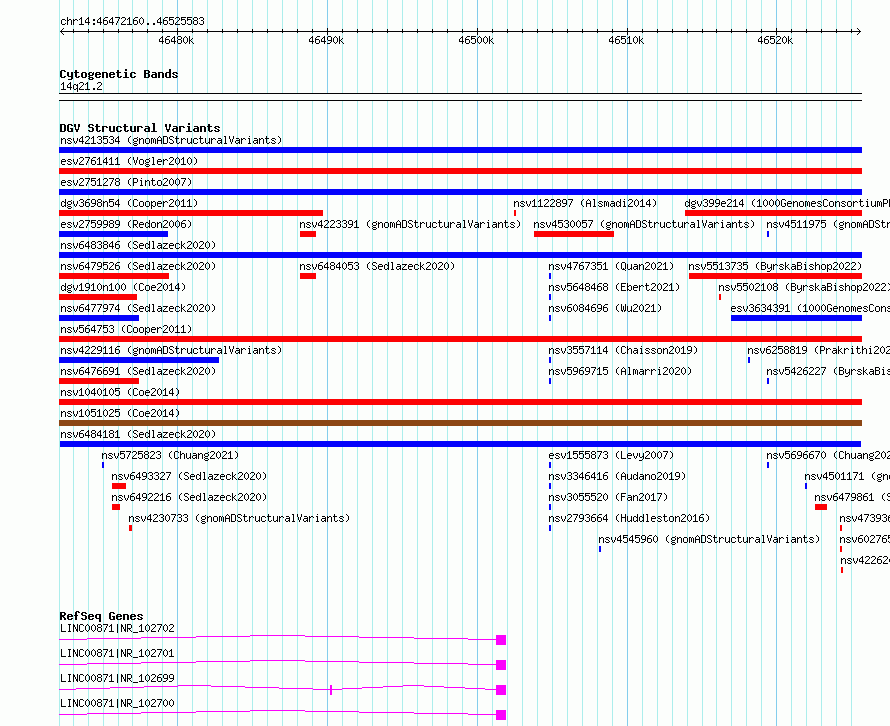Viewport: 890px width, 726px height.
Task: Open the esv1555873 (Levy2007) label
Action: pyautogui.click(x=611, y=455)
